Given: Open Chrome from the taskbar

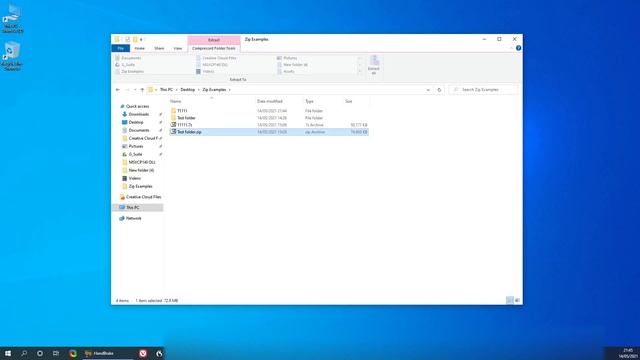Looking at the screenshot, I should (73, 353).
